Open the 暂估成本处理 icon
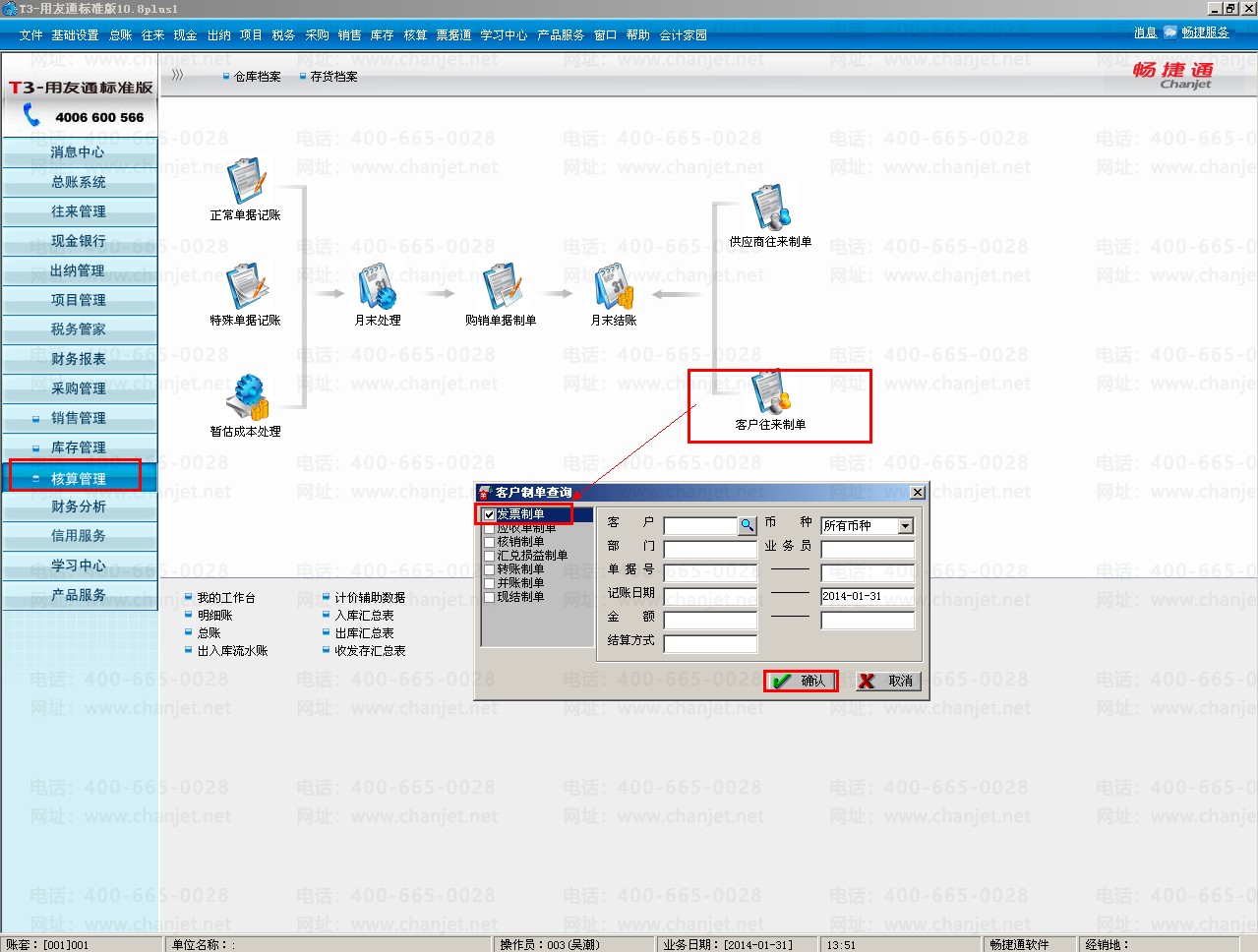 tap(246, 398)
